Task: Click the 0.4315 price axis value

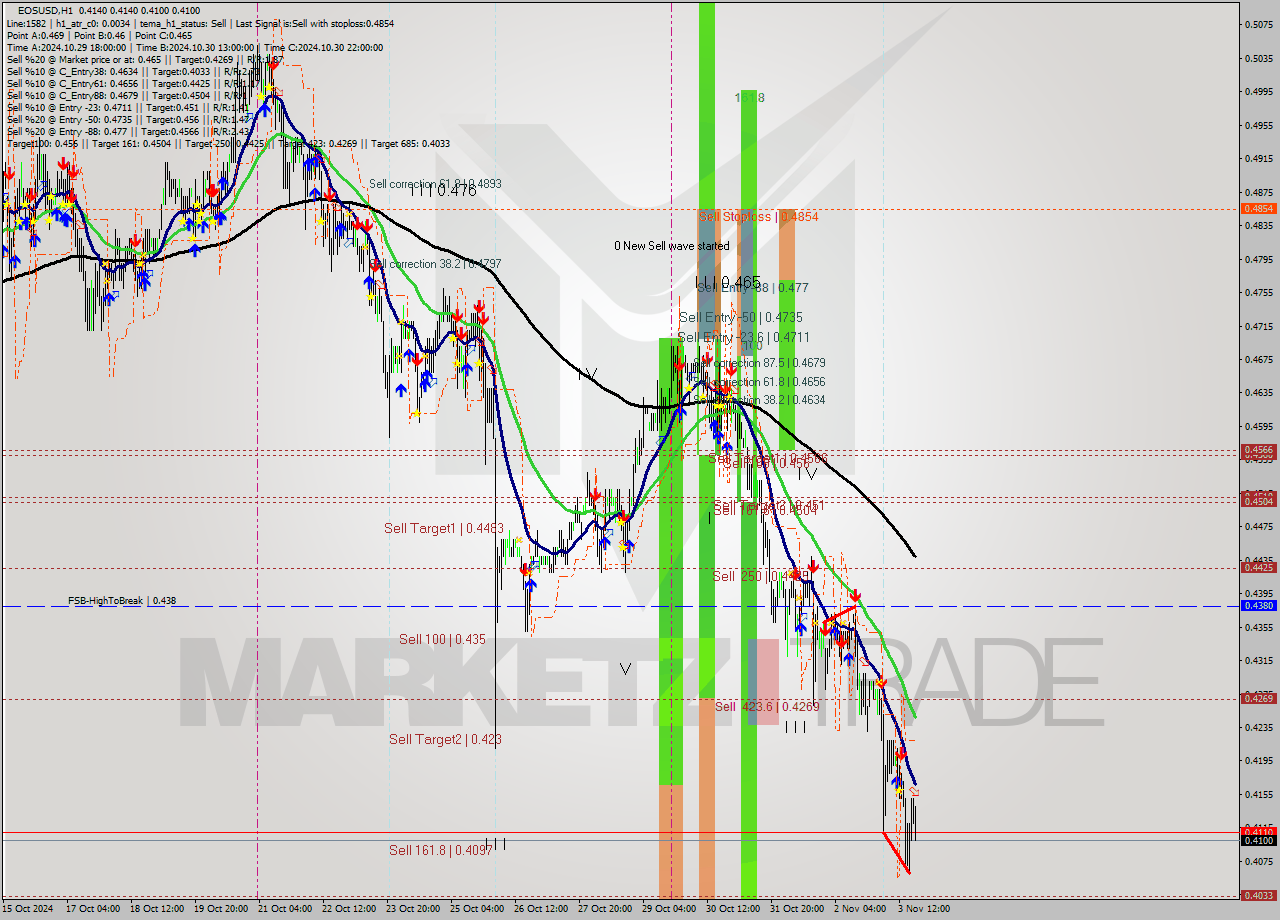Action: coord(1258,660)
